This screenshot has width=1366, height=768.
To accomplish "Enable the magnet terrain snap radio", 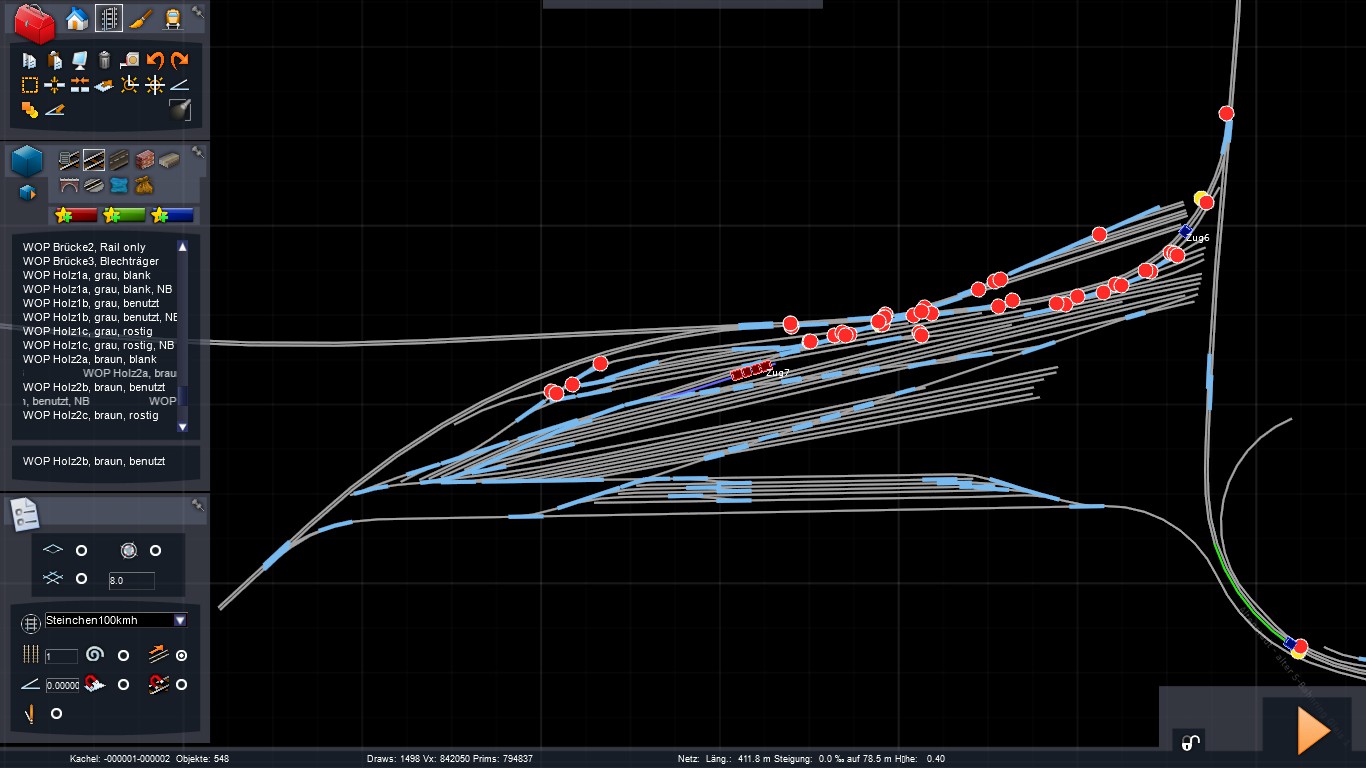I will 123,685.
